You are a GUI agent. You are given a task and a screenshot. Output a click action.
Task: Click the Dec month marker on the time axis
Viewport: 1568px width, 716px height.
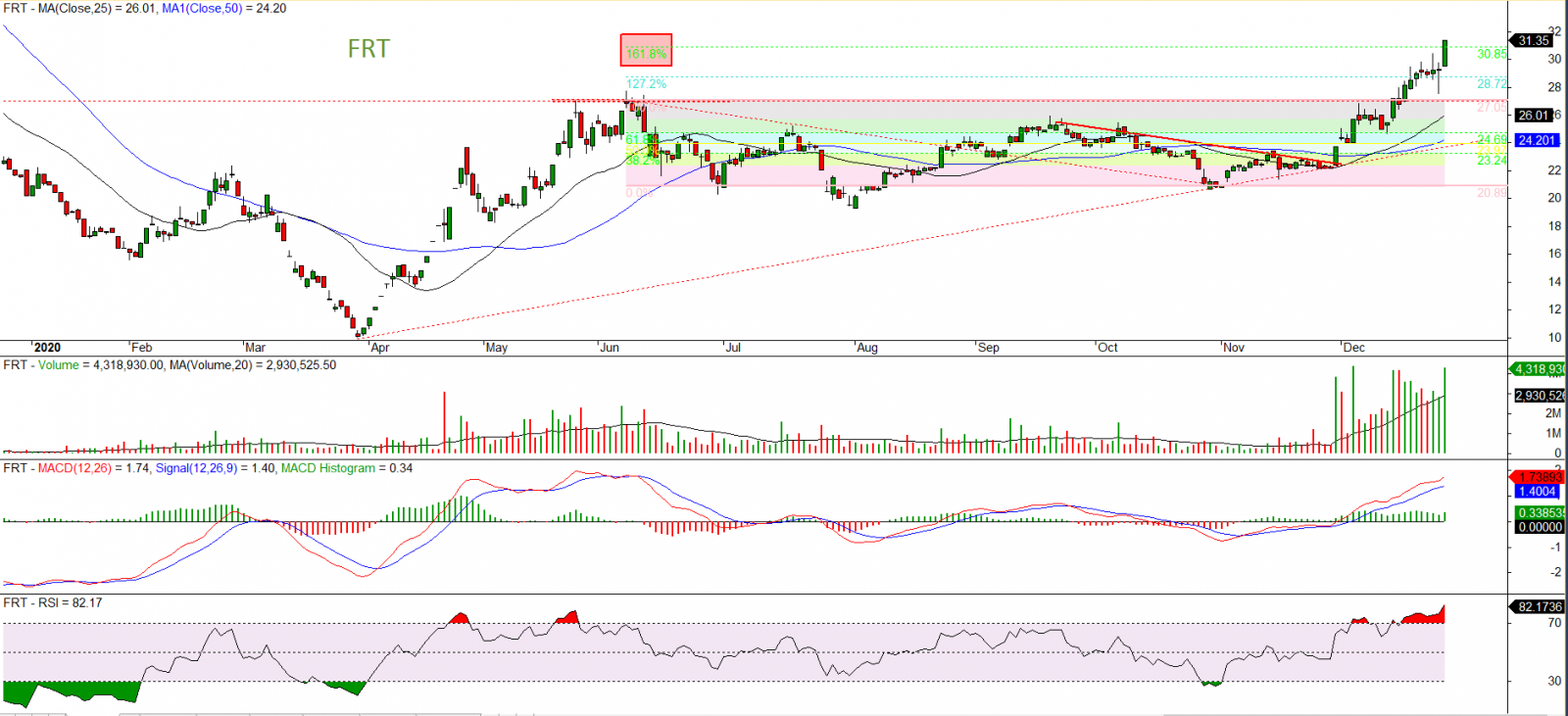[x=1354, y=348]
